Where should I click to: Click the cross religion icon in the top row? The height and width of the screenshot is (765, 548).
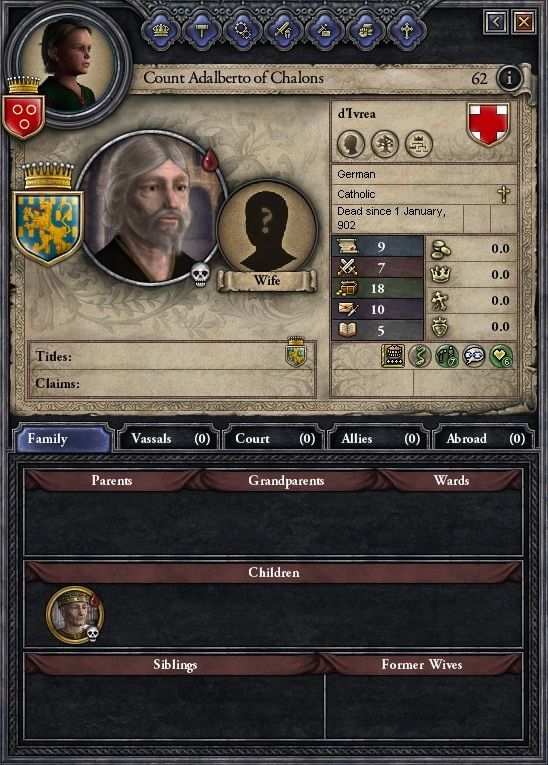pyautogui.click(x=406, y=31)
